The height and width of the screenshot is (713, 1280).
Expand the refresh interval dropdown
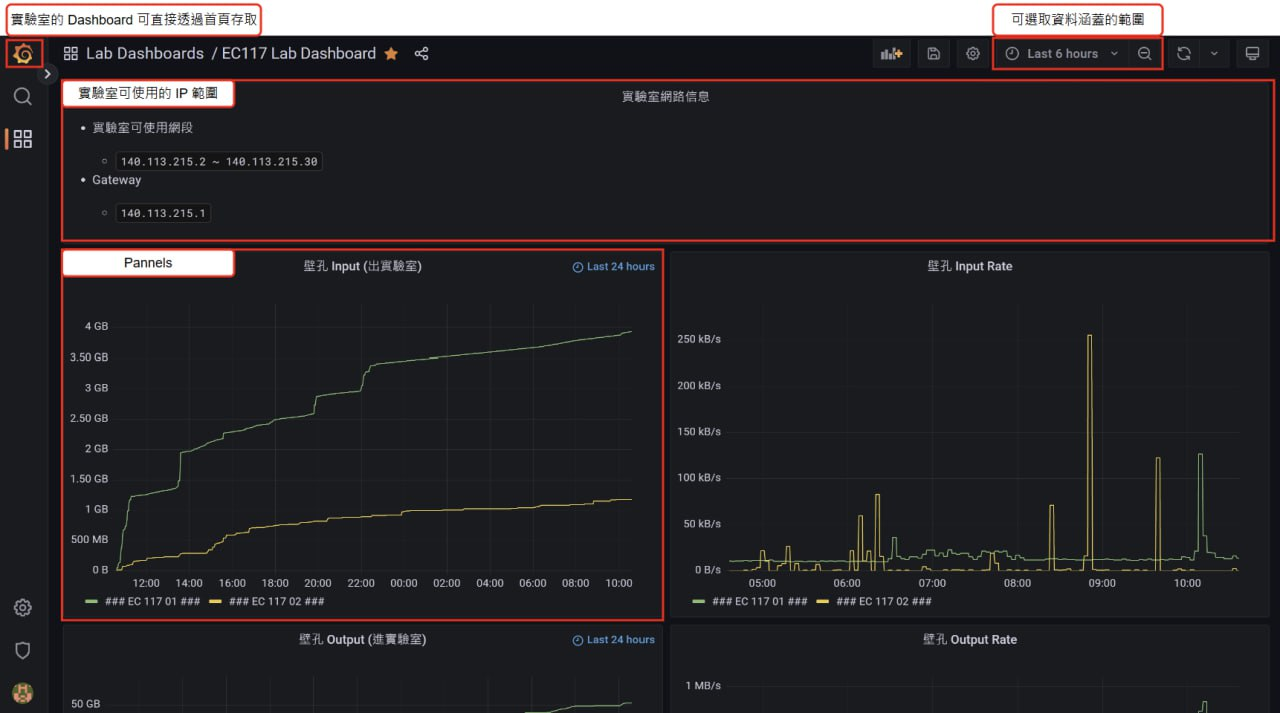(x=1214, y=54)
